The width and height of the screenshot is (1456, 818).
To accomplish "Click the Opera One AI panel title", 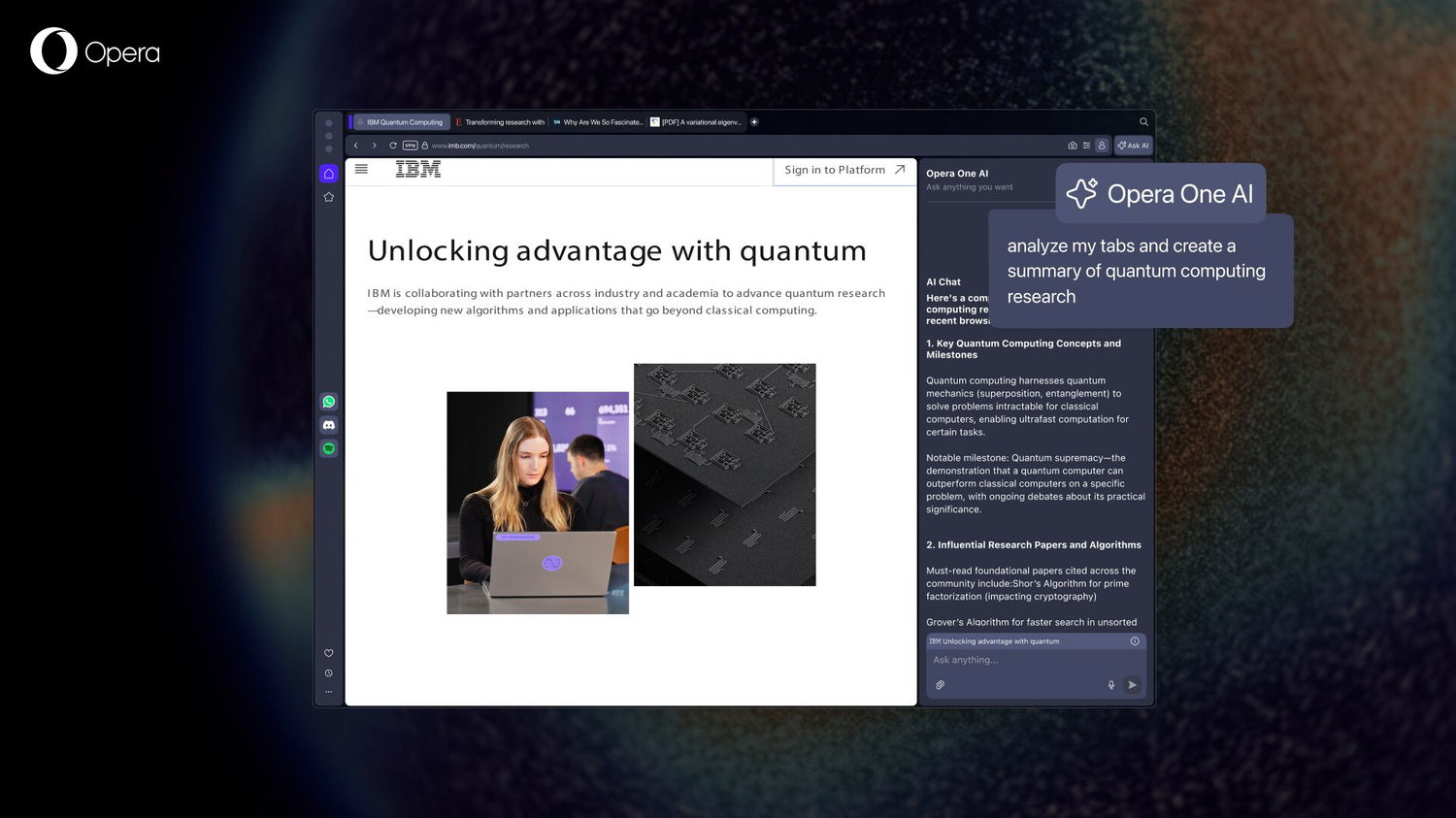I will pyautogui.click(x=957, y=174).
